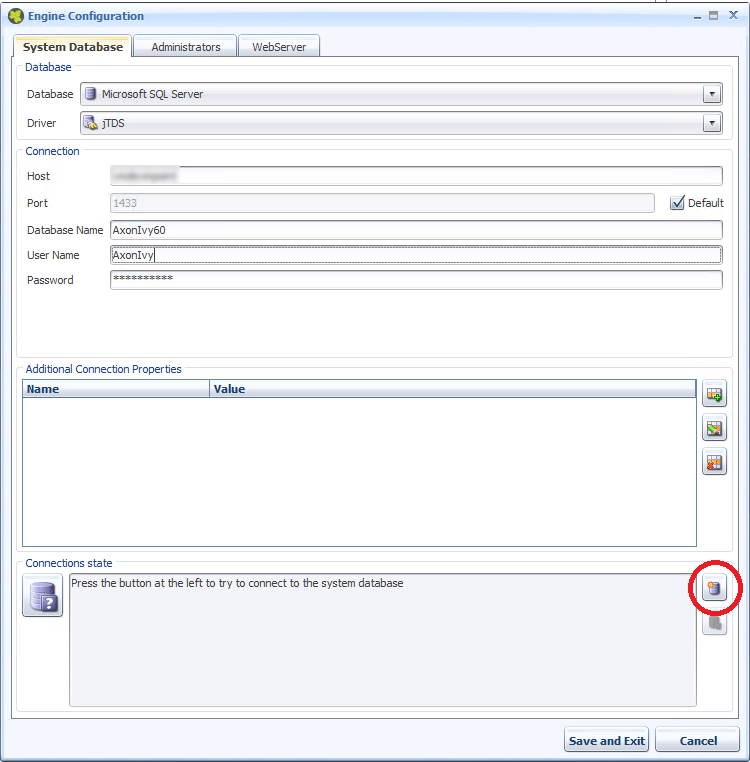Open the WebServer tab
This screenshot has height=762, width=750.
point(278,47)
